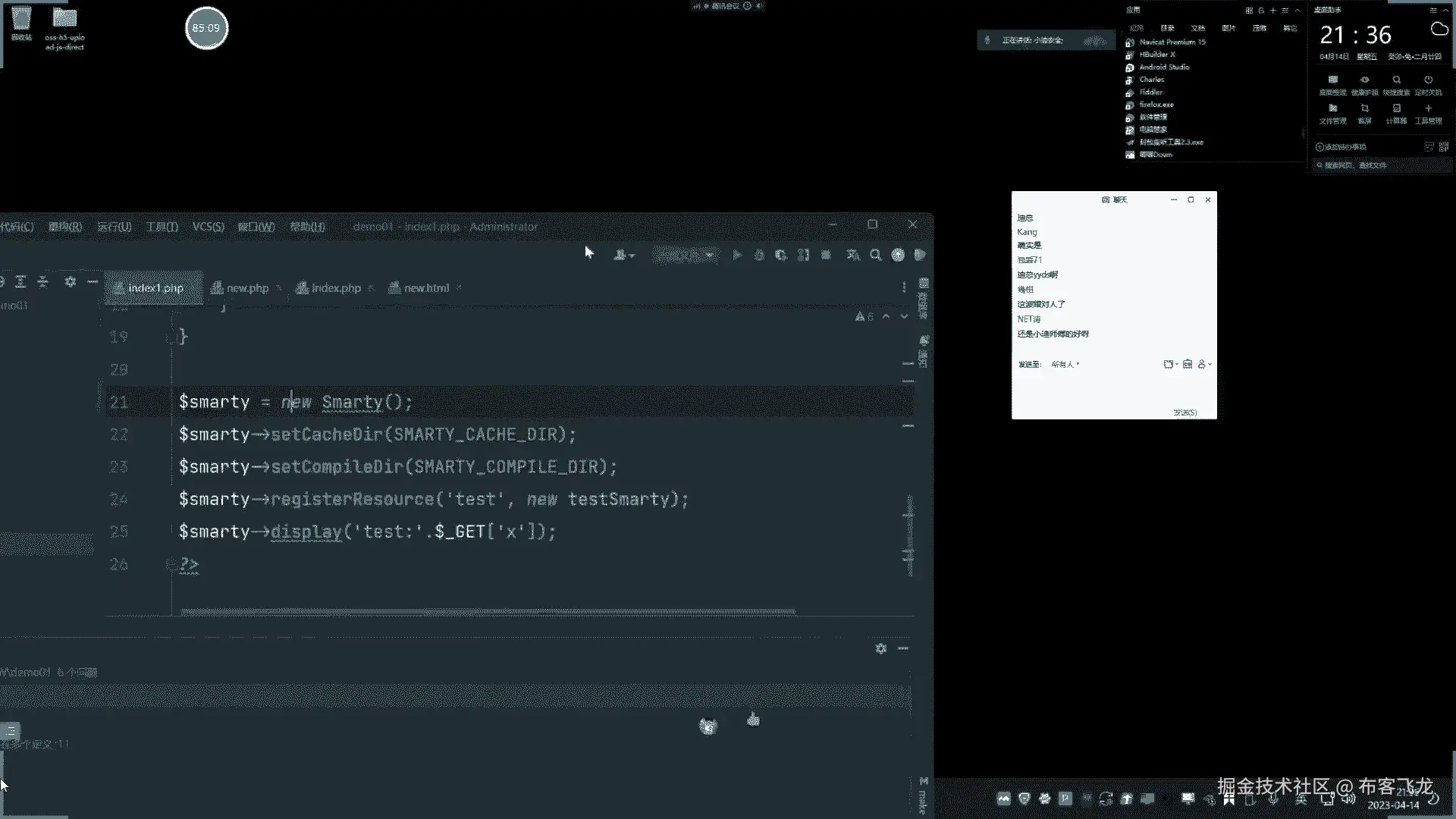1456x819 pixels.
Task: Click Collapse All icon in project panel
Action: click(x=43, y=282)
